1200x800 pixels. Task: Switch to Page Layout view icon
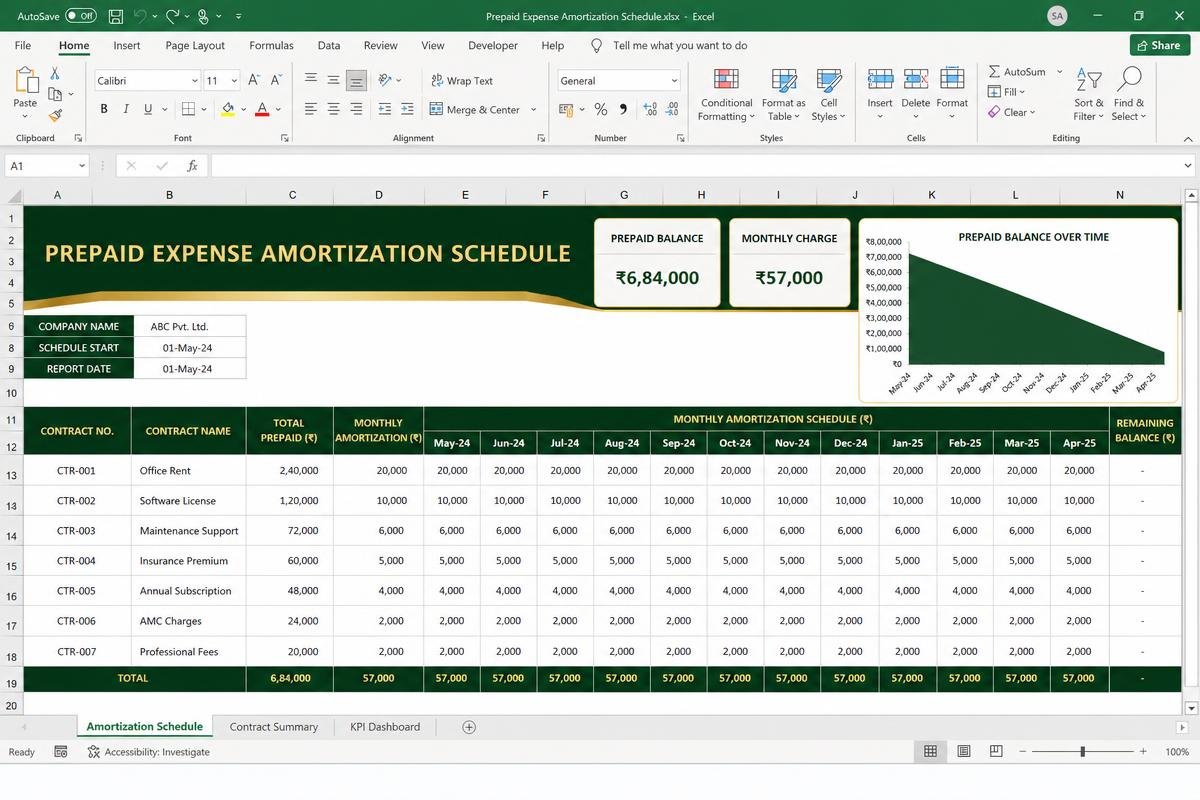tap(963, 751)
